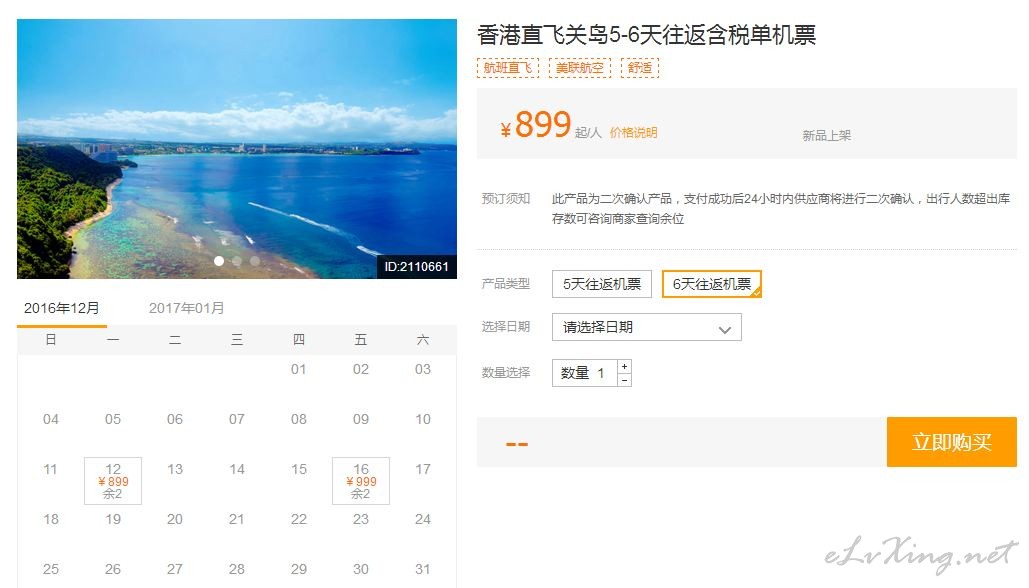Click the 数量 quantity input field
1029x588 pixels.
(x=585, y=373)
